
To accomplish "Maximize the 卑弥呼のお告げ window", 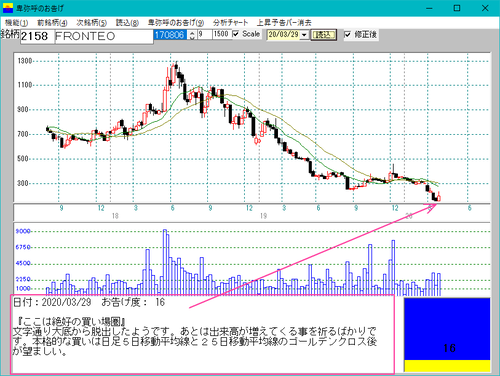I will point(457,8).
